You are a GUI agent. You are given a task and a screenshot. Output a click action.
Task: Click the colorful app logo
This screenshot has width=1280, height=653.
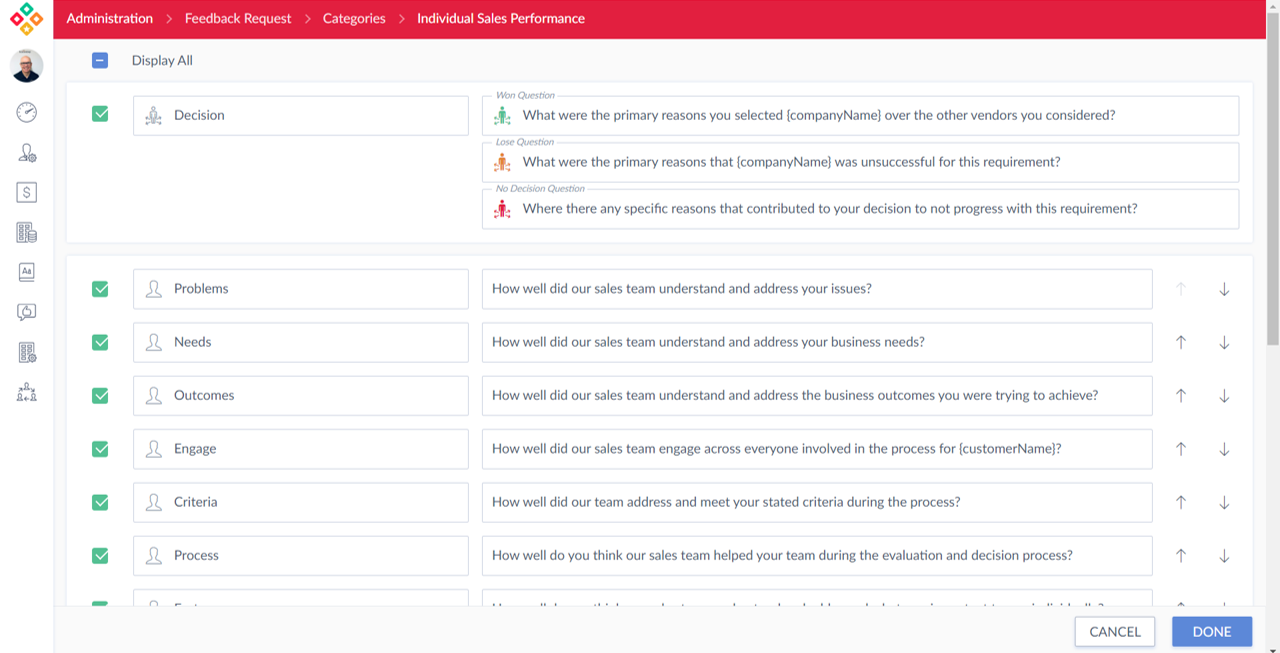(27, 19)
